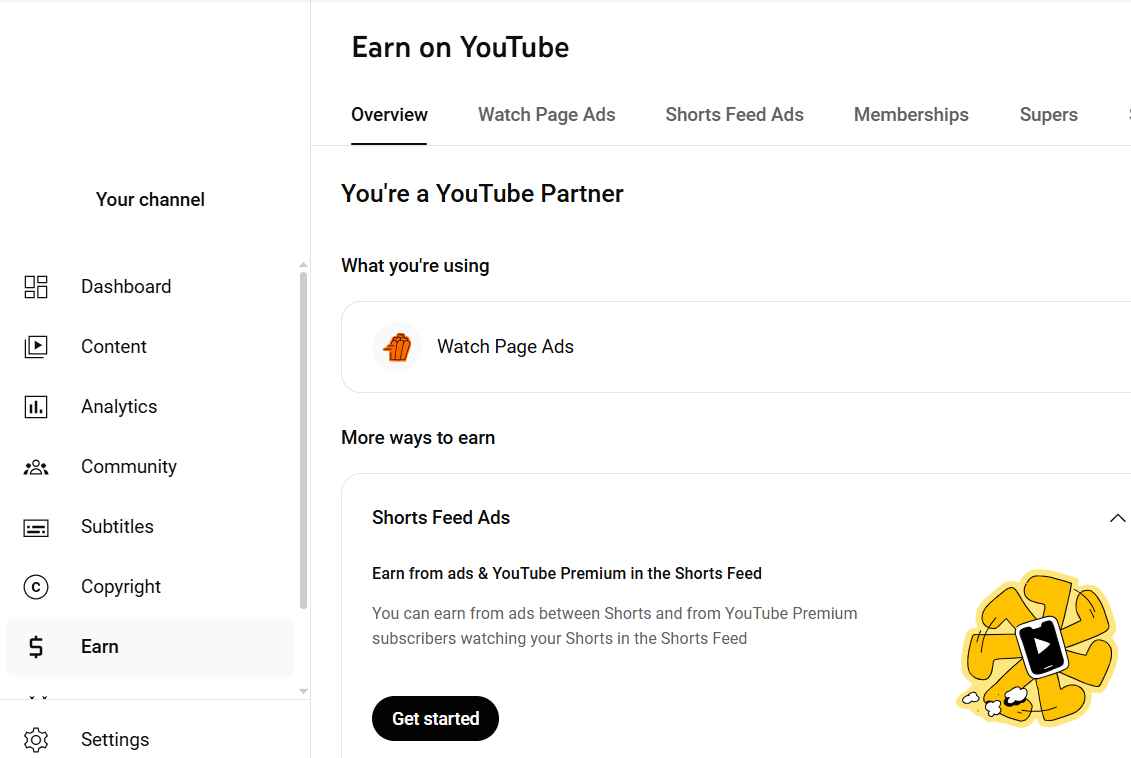Open the Community people icon
Screen dimensions: 1131x758
(36, 467)
